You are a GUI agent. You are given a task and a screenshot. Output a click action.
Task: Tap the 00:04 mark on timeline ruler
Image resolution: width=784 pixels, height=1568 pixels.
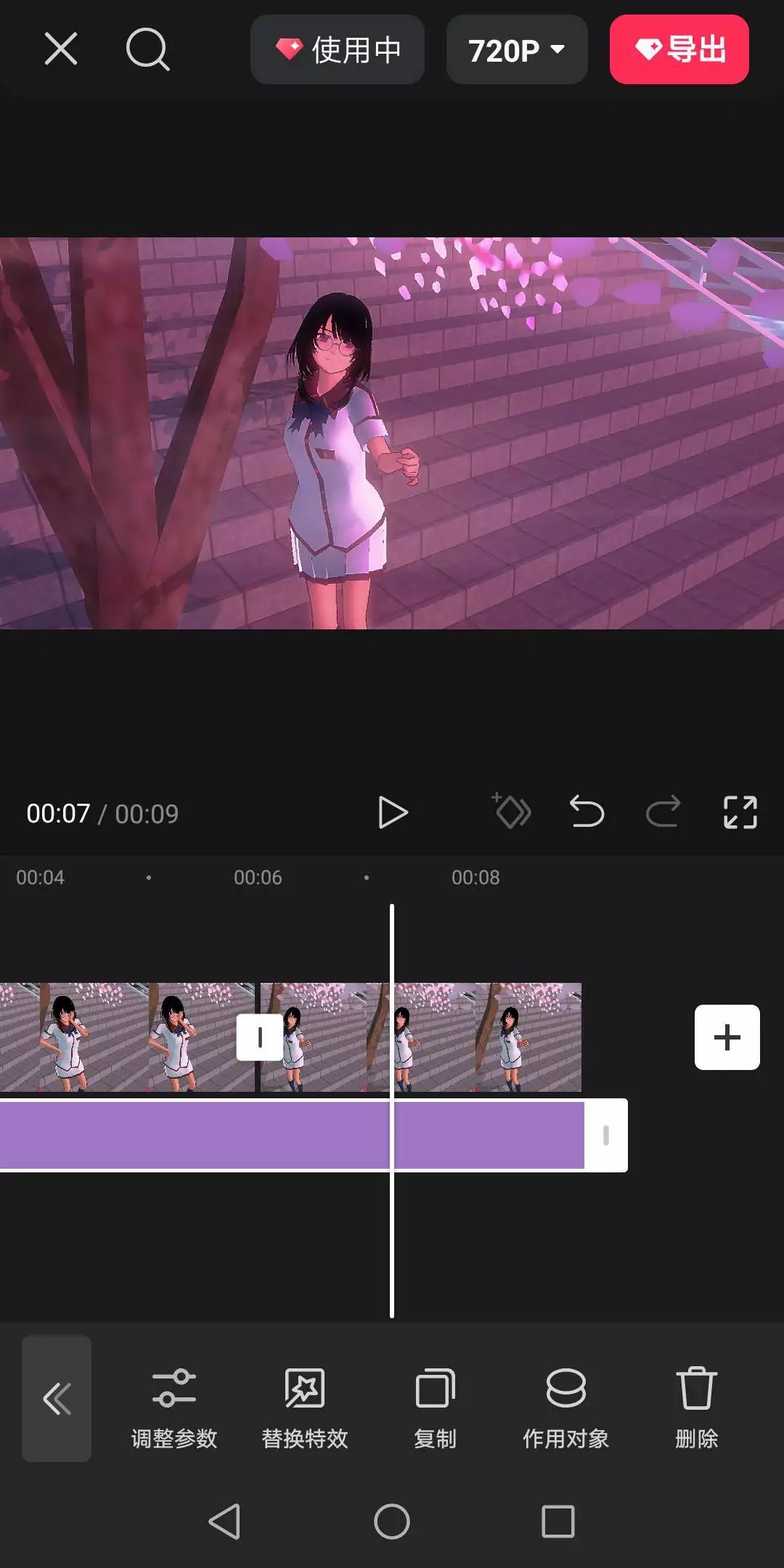click(41, 878)
